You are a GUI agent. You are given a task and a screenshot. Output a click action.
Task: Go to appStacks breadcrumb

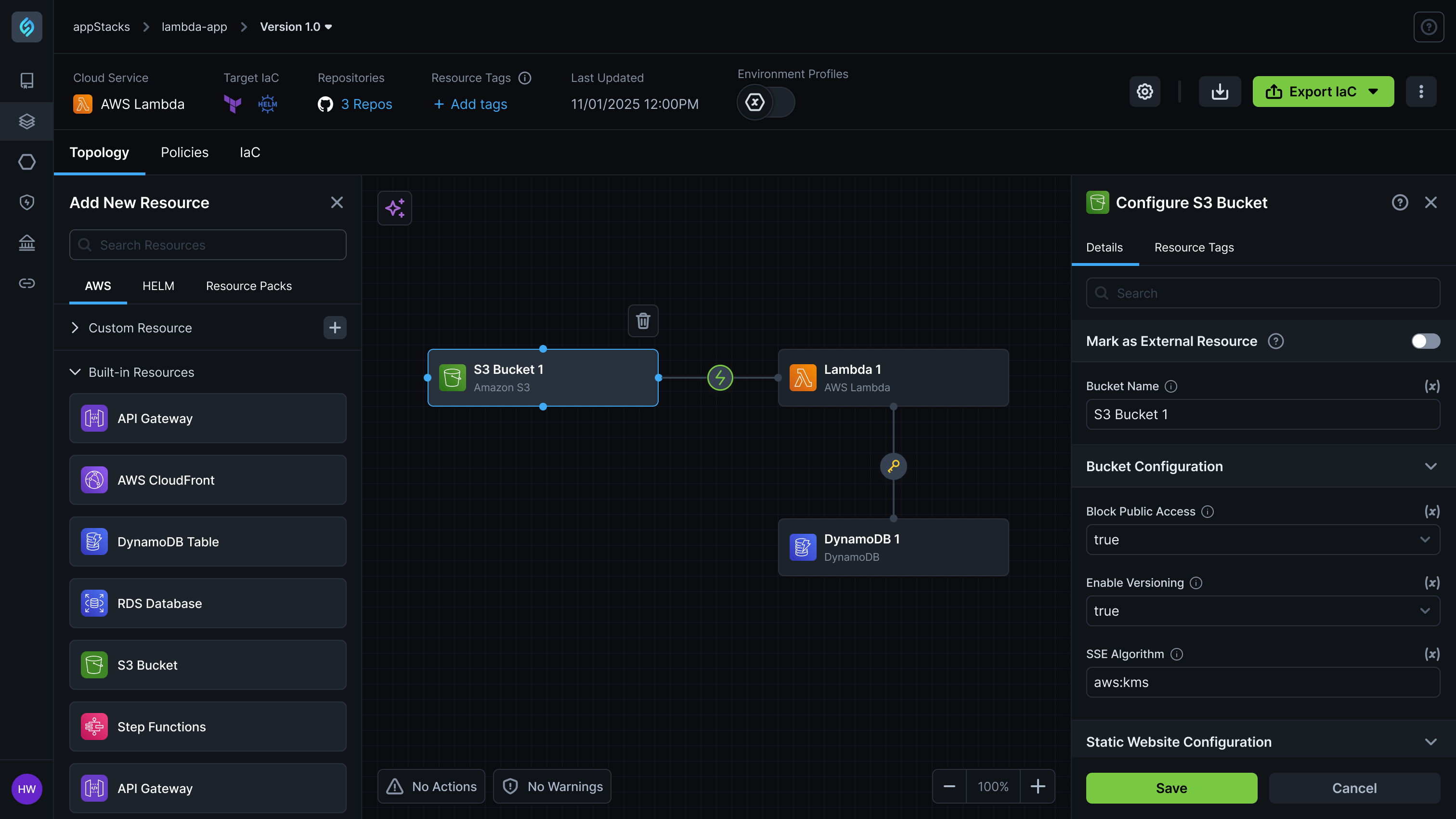pyautogui.click(x=101, y=26)
